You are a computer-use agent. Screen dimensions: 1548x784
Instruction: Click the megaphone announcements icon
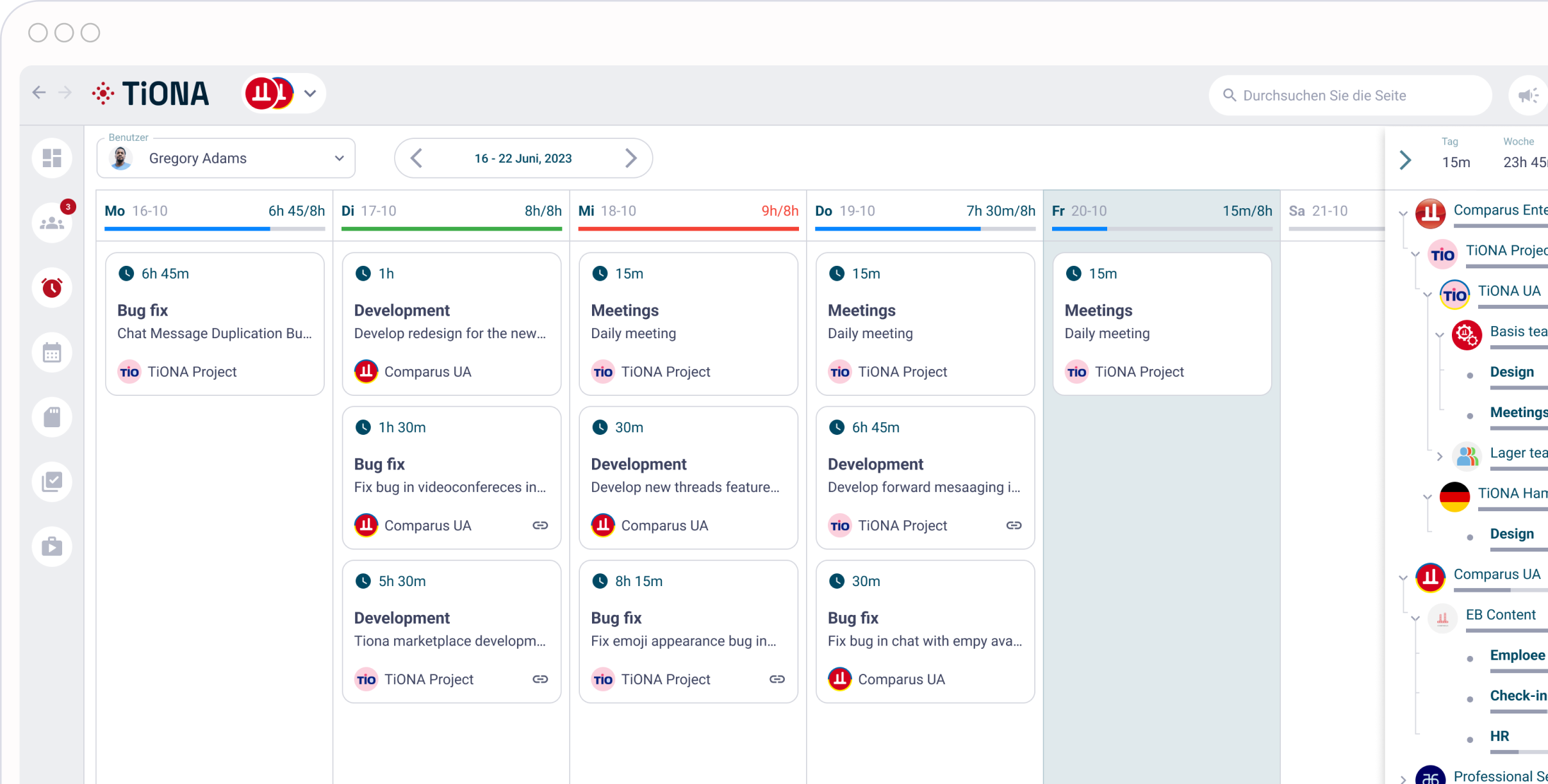pos(1529,95)
